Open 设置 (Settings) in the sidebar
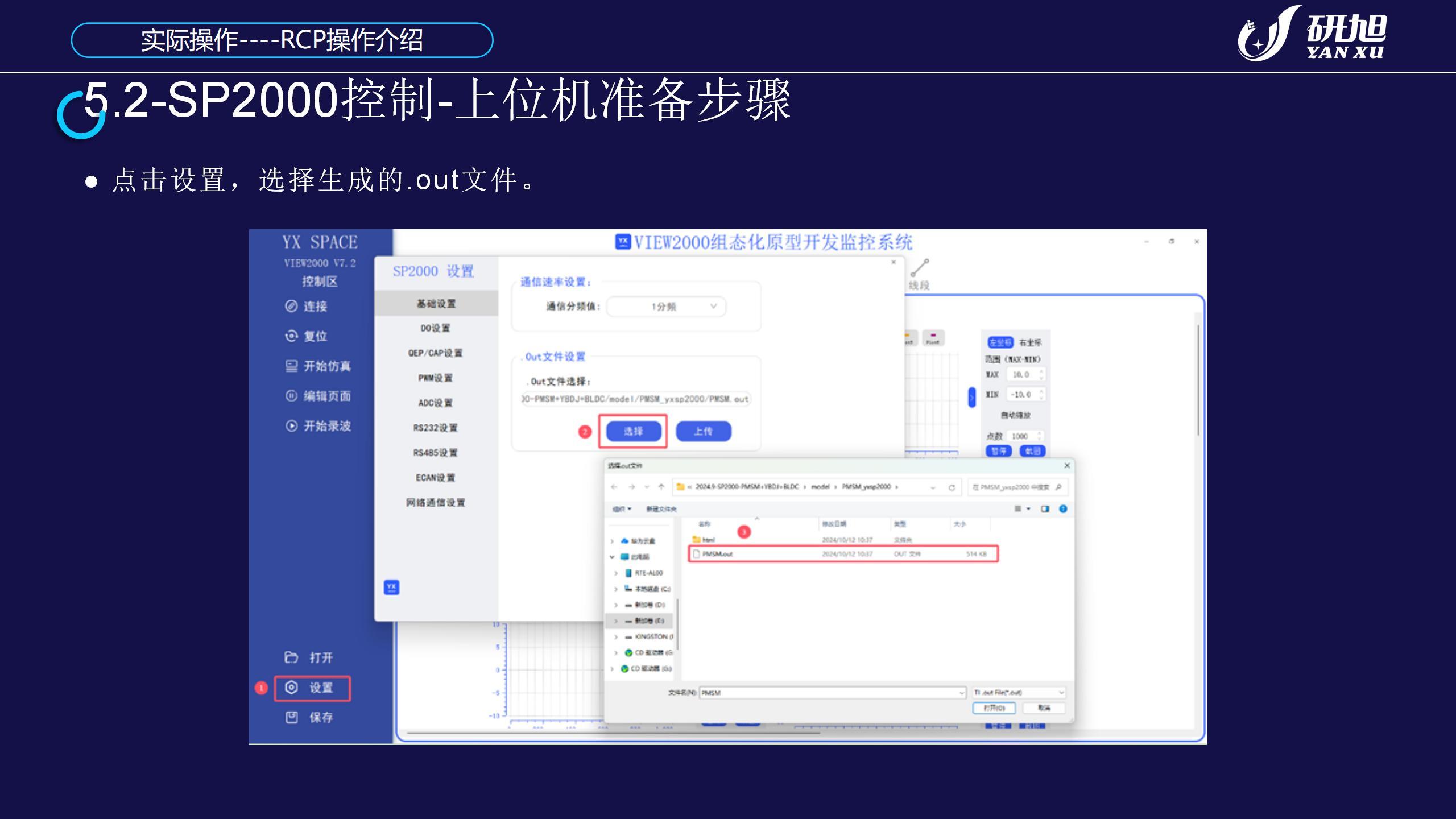 (312, 688)
